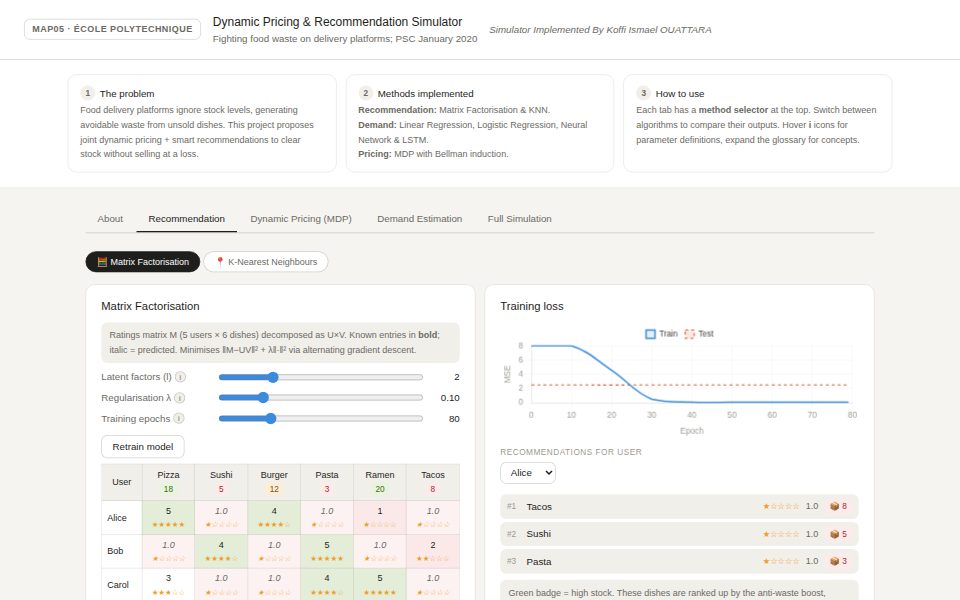
Task: Click Bob's Tacos rating cell showing 2
Action: click(433, 551)
